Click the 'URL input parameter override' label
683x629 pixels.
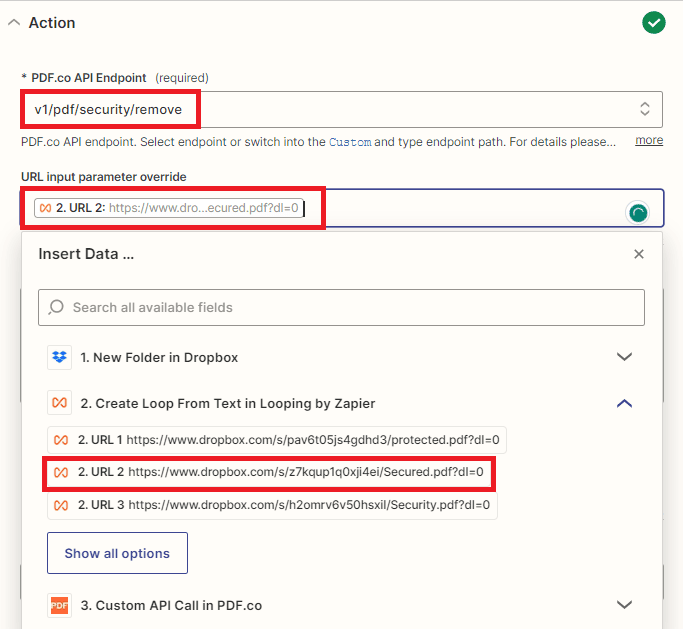pyautogui.click(x=104, y=177)
